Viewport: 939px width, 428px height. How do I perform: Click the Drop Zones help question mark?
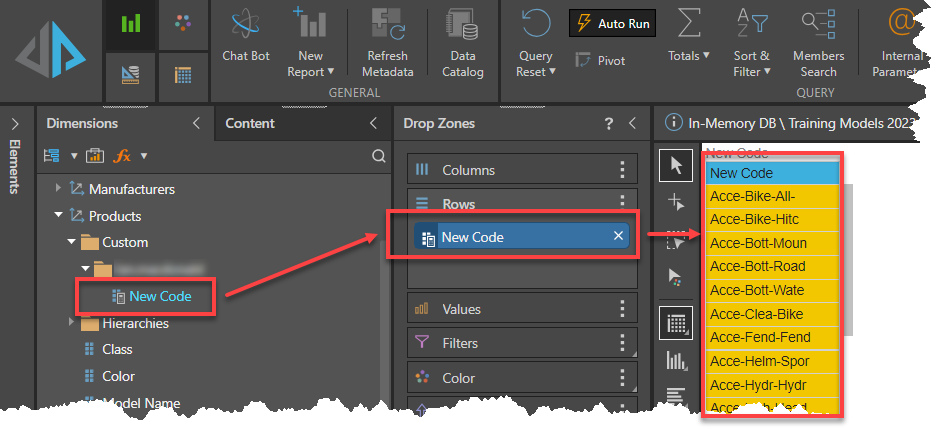tap(608, 124)
